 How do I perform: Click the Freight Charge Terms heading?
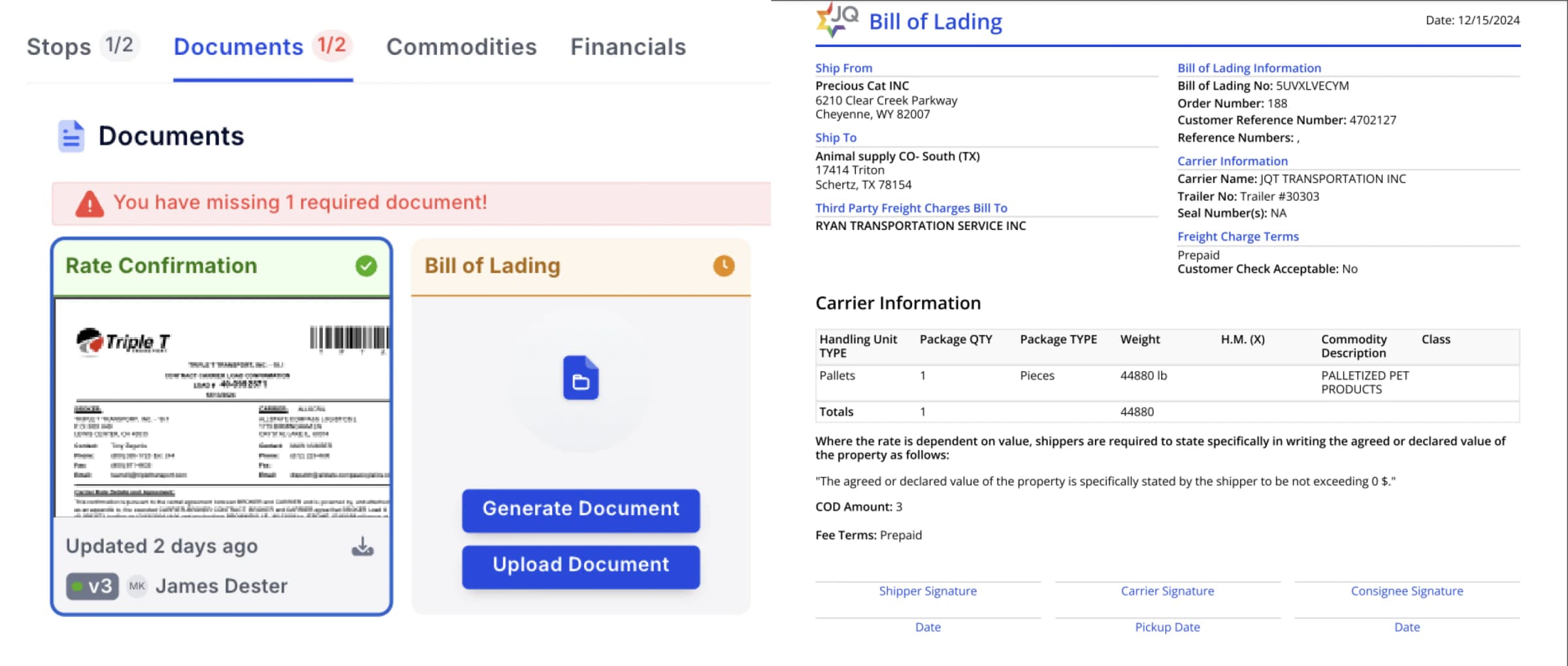(x=1238, y=237)
